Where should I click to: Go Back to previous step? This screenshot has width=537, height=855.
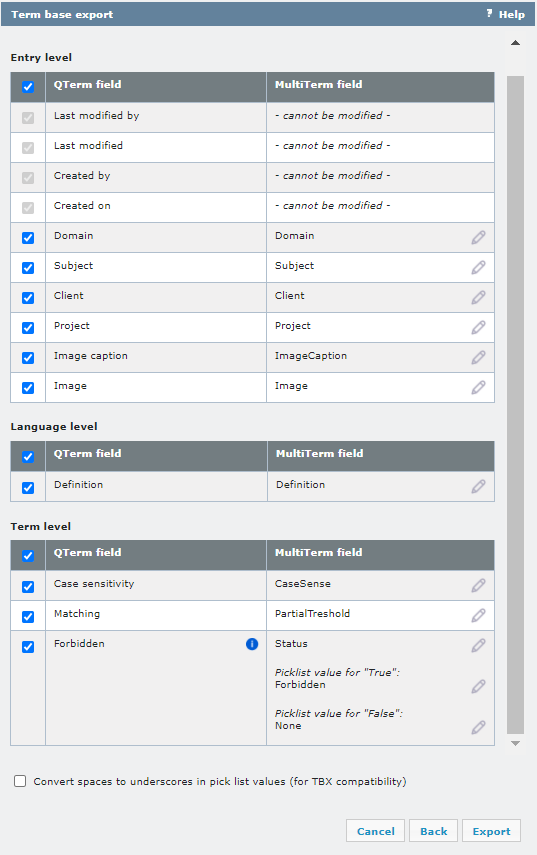click(x=434, y=831)
